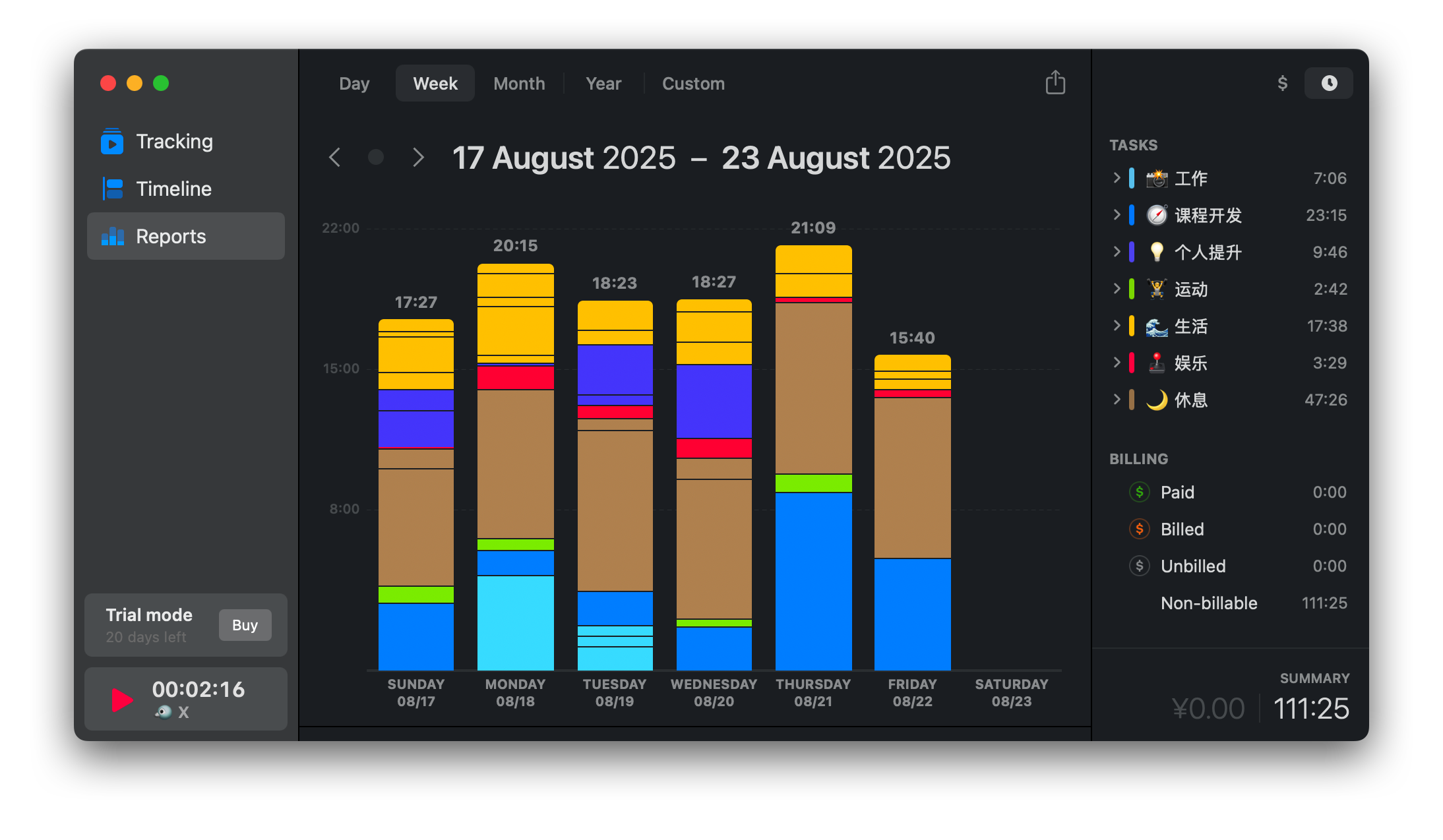Screen dimensions: 1443x840
Task: Jump to current week dot
Action: (x=376, y=158)
